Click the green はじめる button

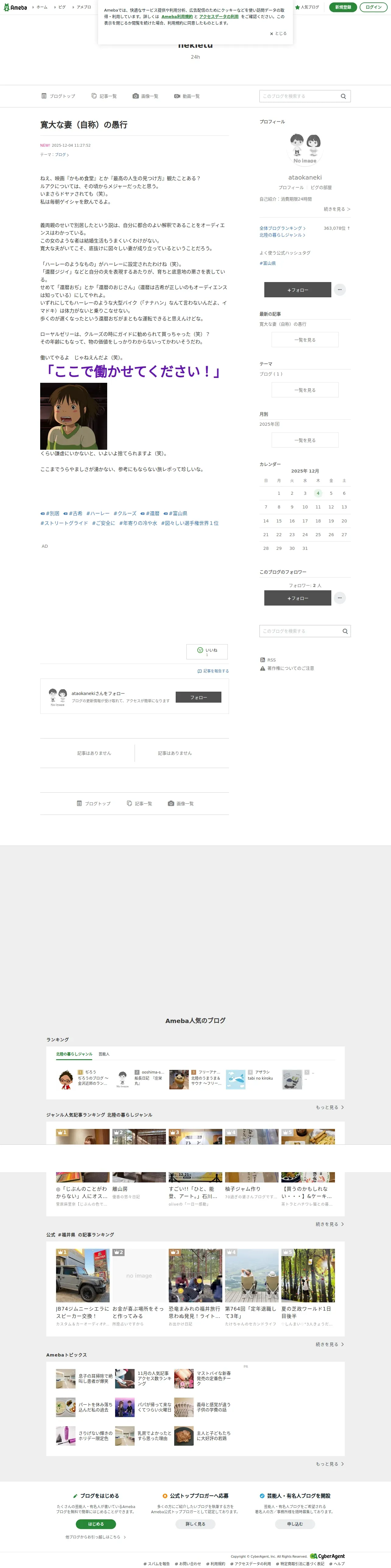[x=96, y=1524]
